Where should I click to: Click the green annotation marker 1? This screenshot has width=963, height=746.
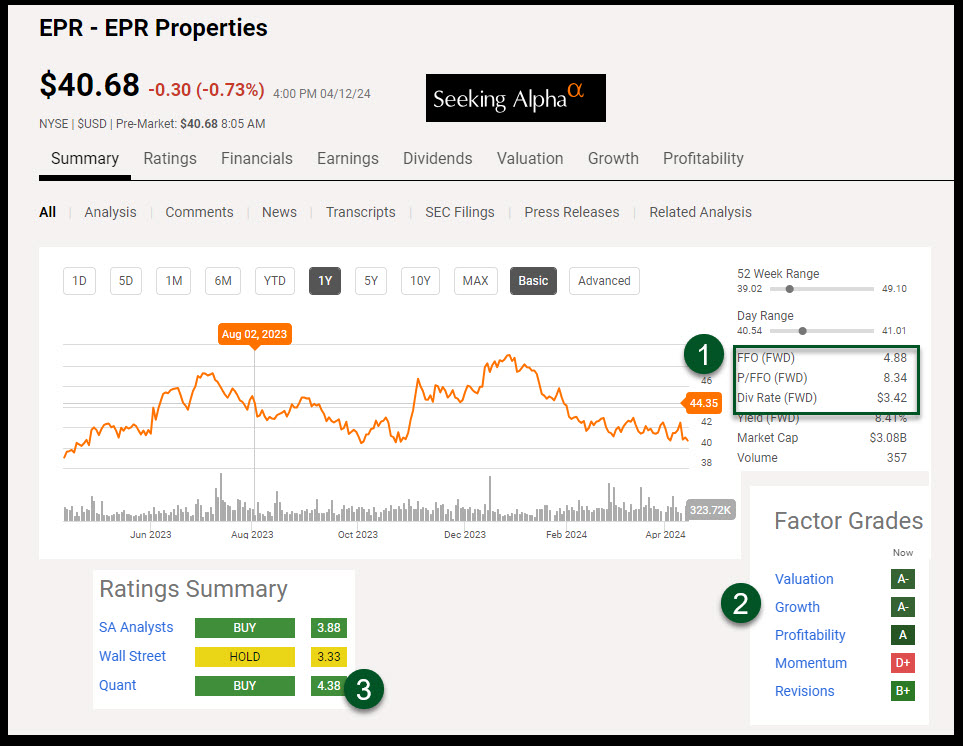coord(703,354)
